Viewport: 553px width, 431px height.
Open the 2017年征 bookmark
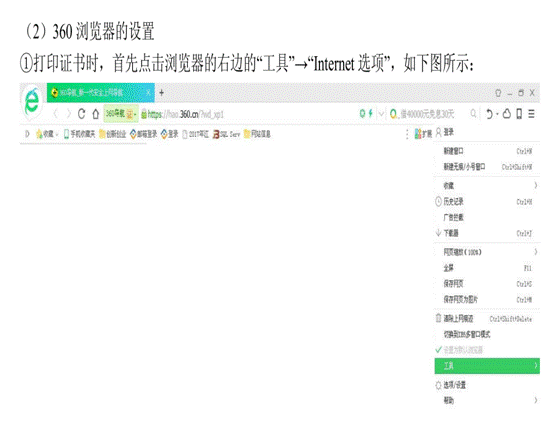pos(196,134)
